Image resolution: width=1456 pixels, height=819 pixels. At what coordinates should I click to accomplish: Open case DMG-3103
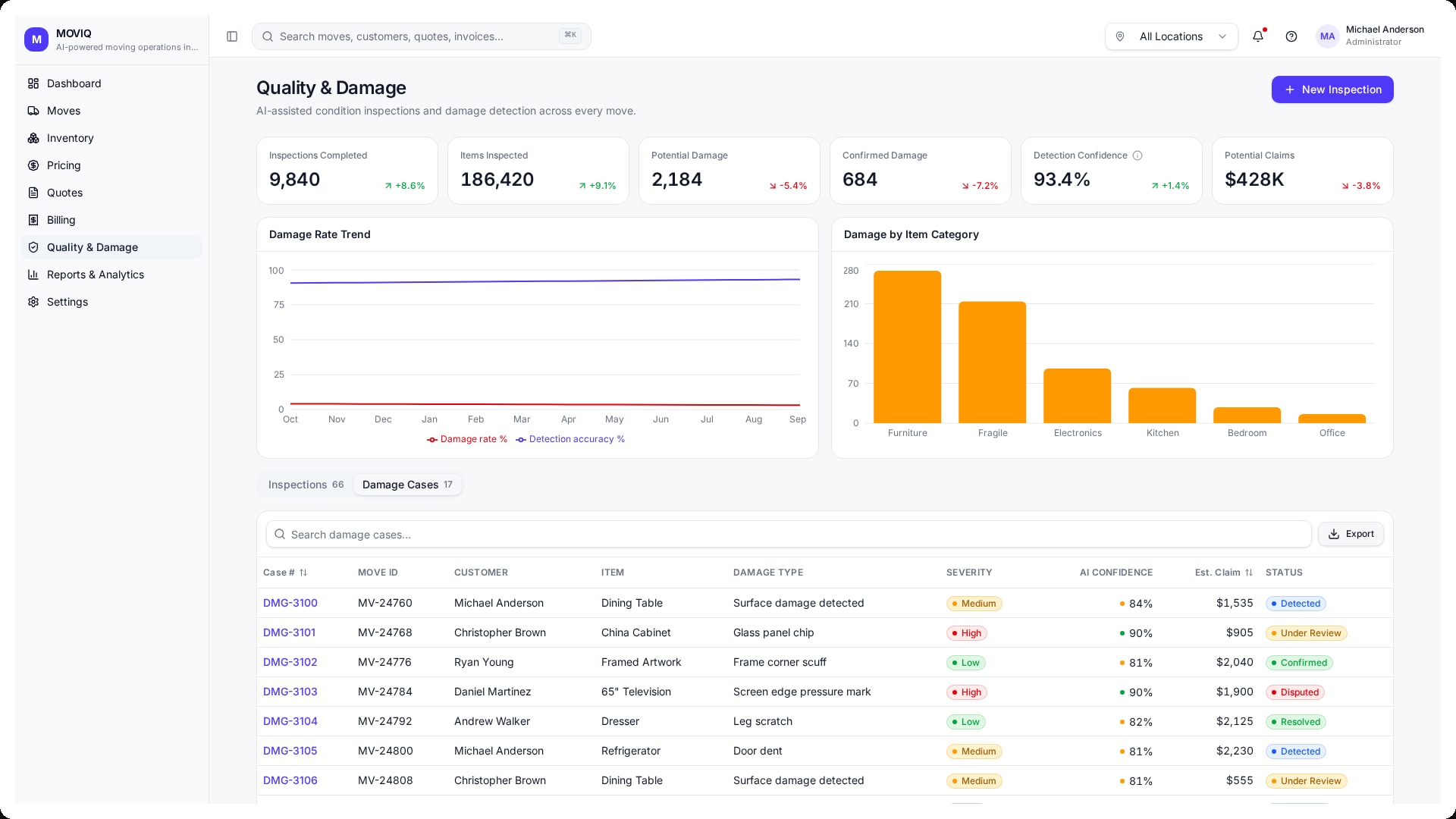(x=290, y=692)
